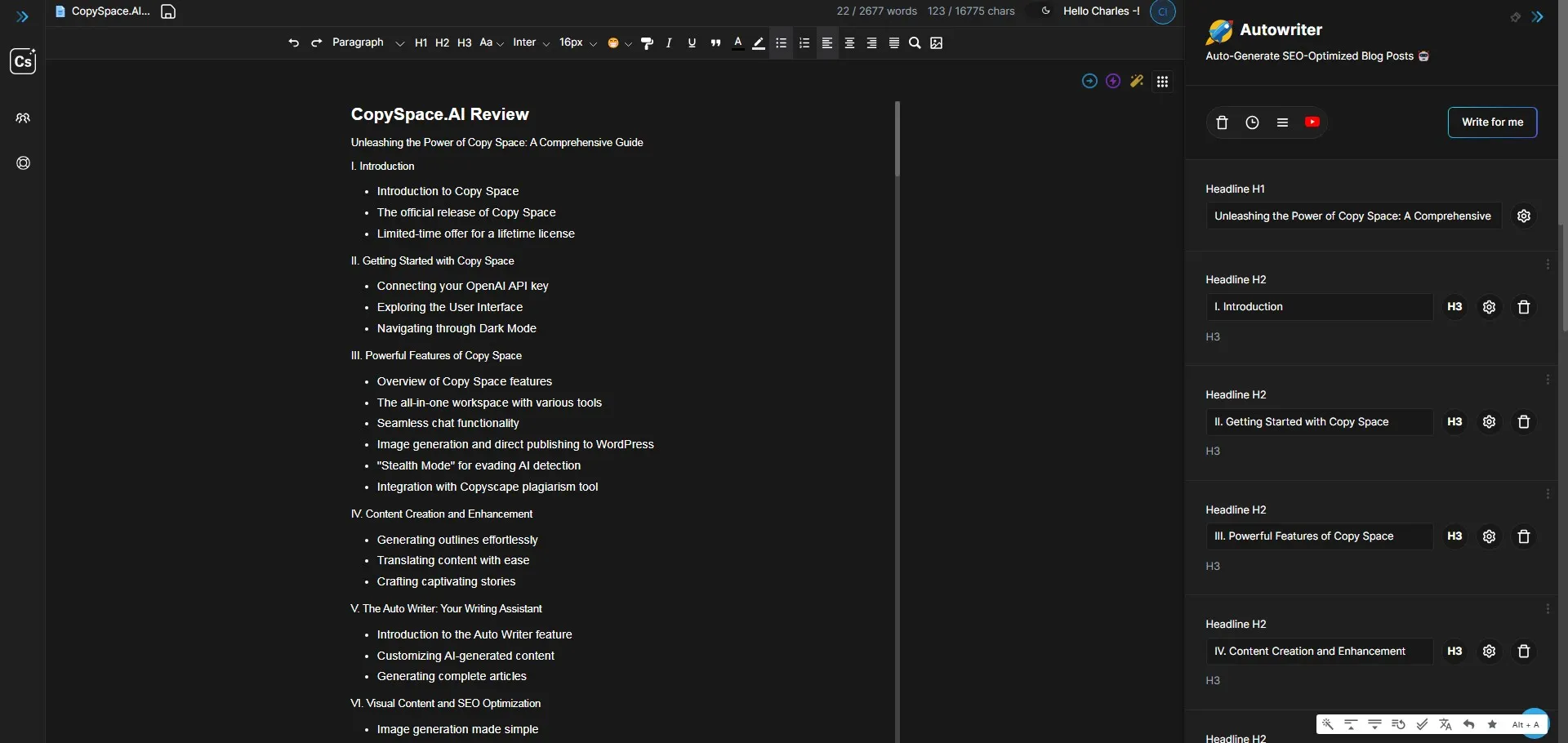Open drag menu dots for II. Getting Started
The height and width of the screenshot is (743, 1568).
pos(1548,380)
